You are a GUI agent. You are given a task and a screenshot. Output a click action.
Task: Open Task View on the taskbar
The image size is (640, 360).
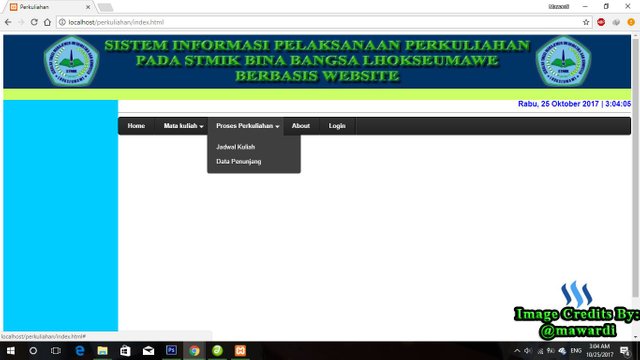pyautogui.click(x=56, y=351)
